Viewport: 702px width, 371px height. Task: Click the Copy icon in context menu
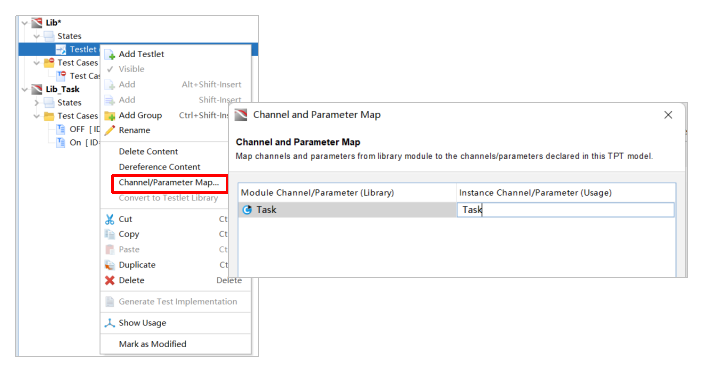[110, 234]
